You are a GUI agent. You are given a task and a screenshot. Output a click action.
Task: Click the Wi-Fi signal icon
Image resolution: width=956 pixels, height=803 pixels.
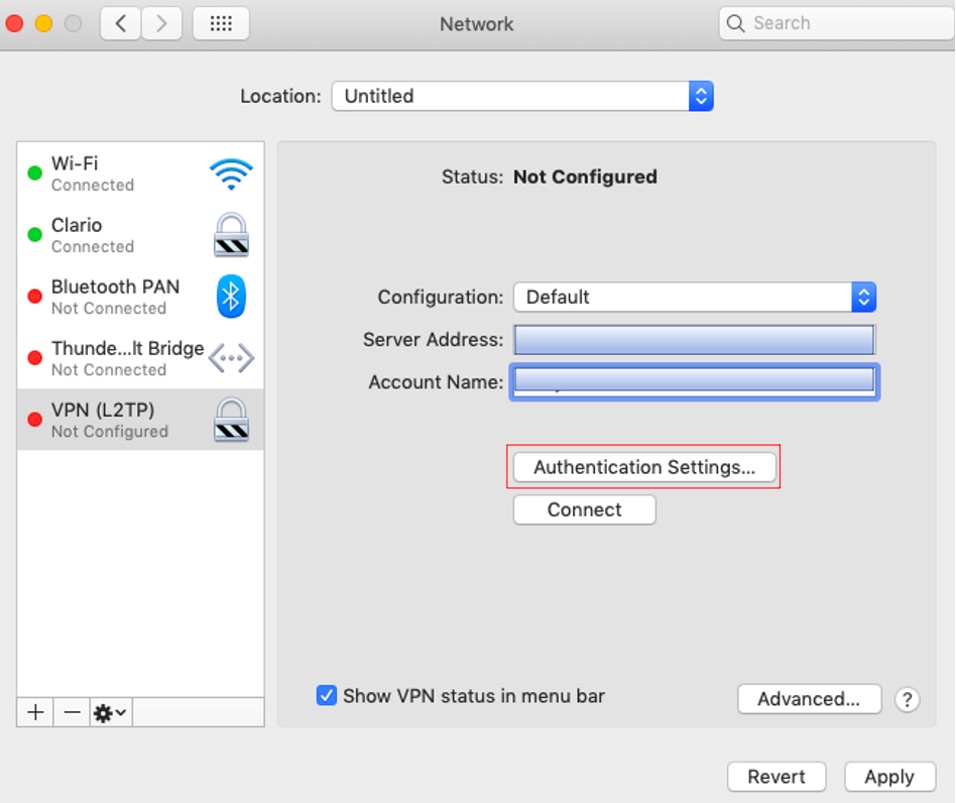pyautogui.click(x=231, y=174)
